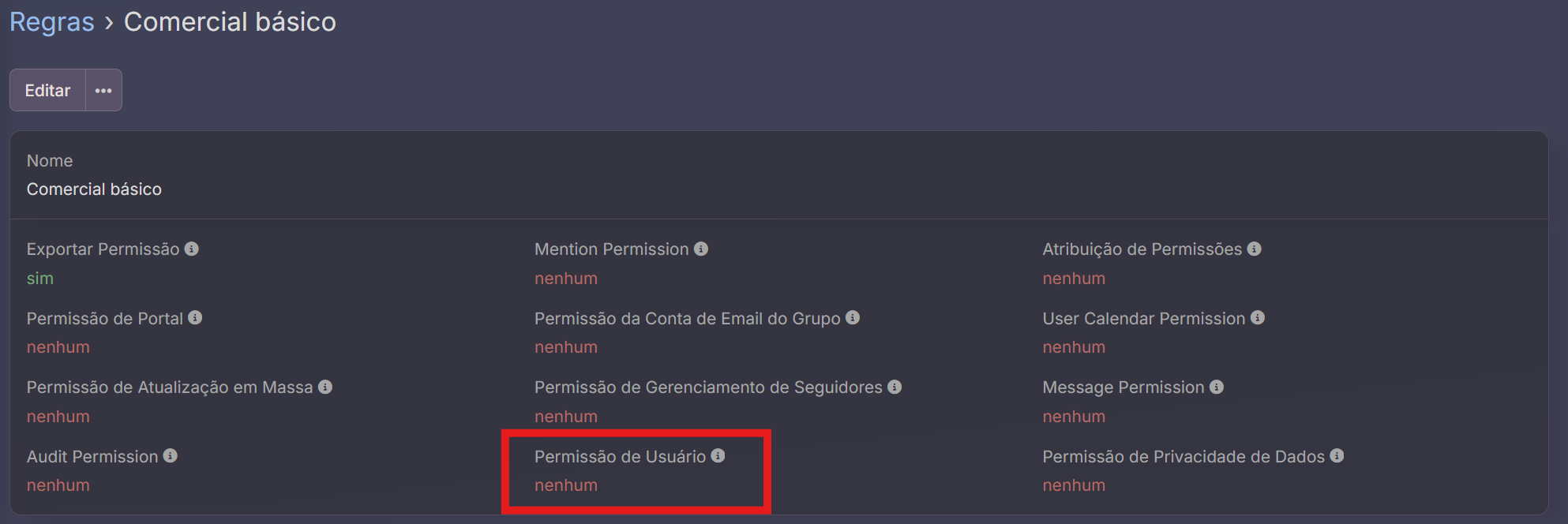Click info icon next to Mention Permission

tap(701, 249)
